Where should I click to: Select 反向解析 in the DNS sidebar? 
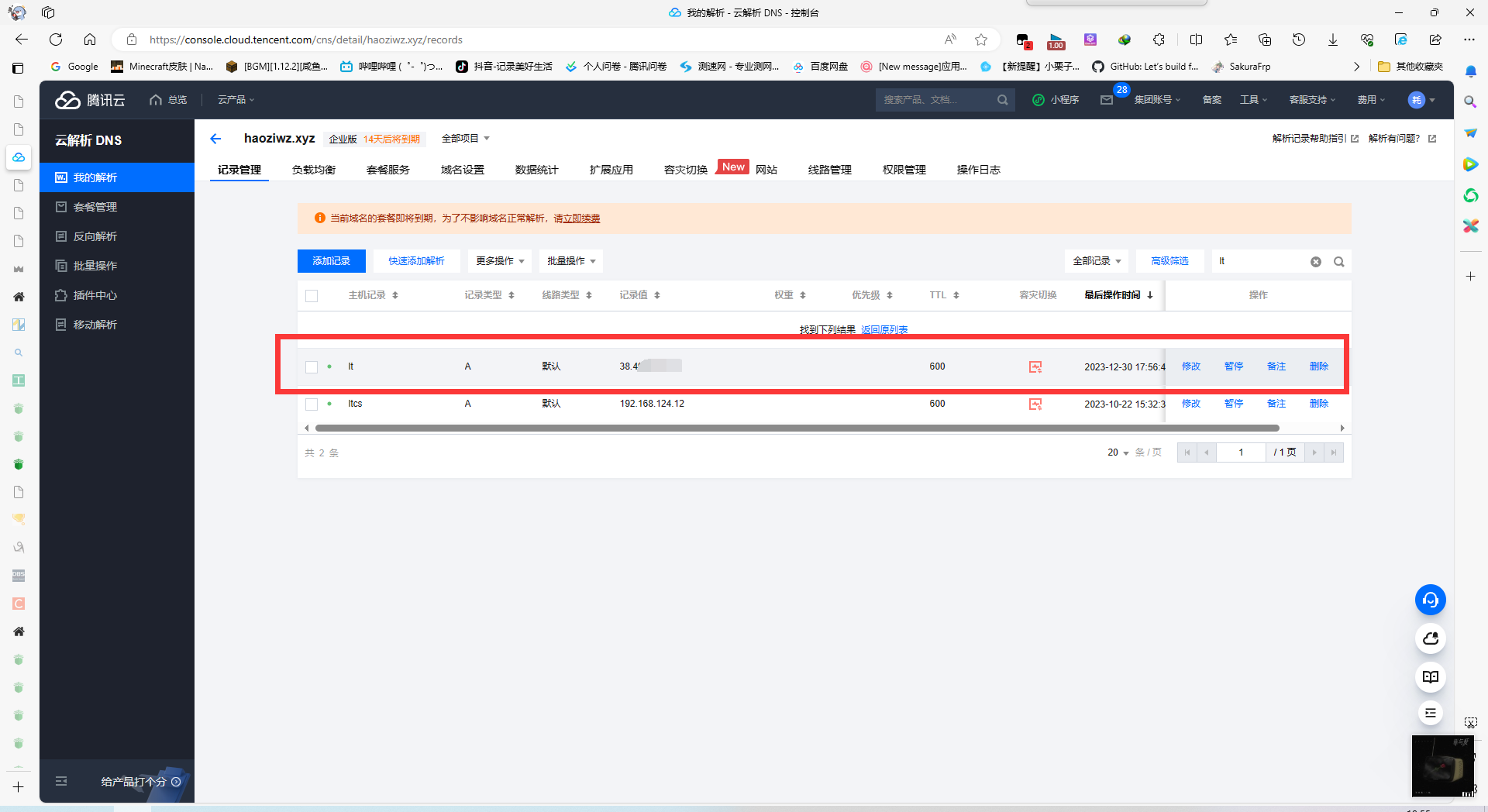[x=117, y=236]
